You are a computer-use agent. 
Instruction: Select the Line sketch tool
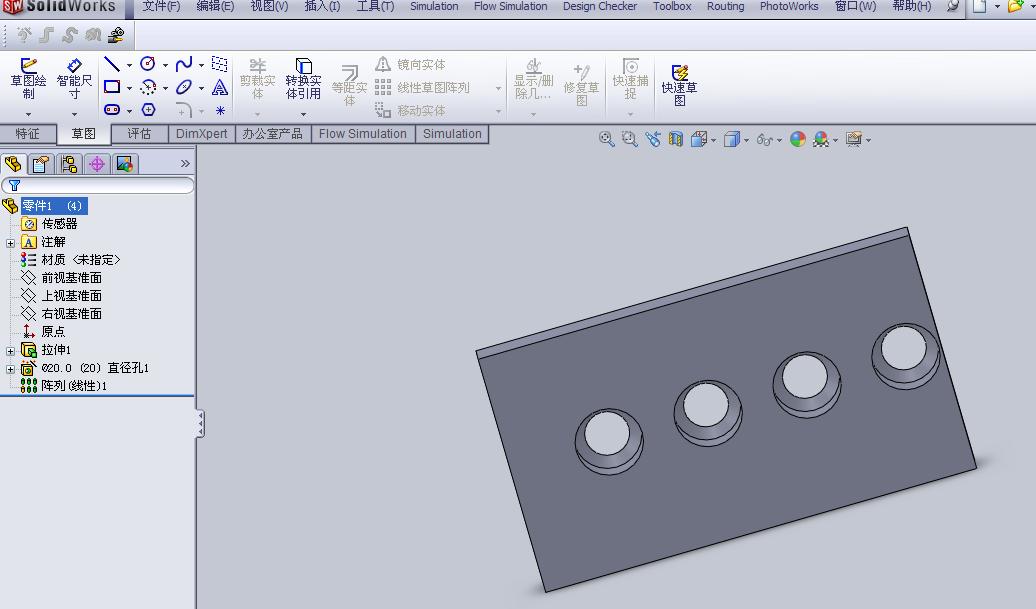[112, 64]
